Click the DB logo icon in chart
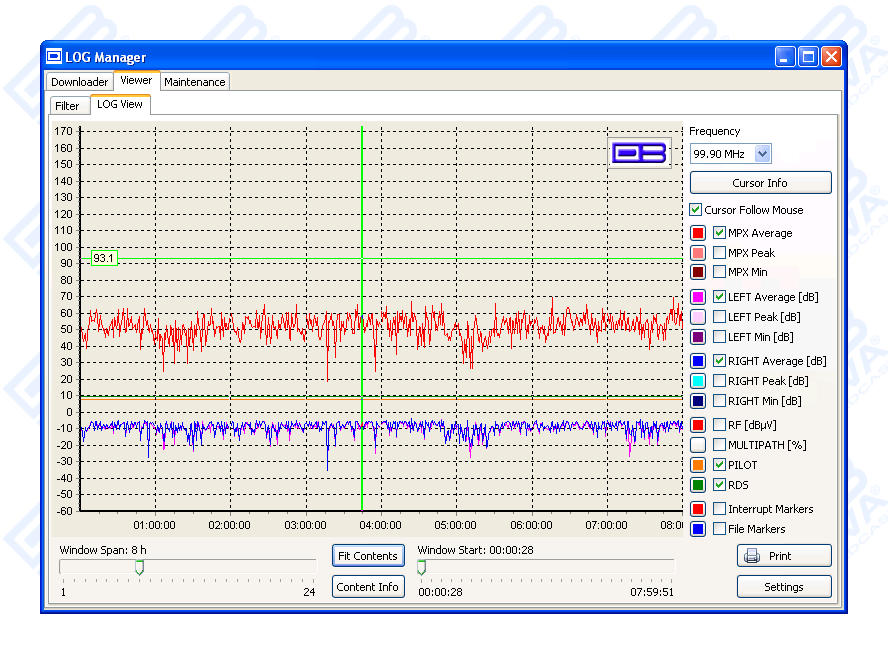888x654 pixels. click(639, 153)
